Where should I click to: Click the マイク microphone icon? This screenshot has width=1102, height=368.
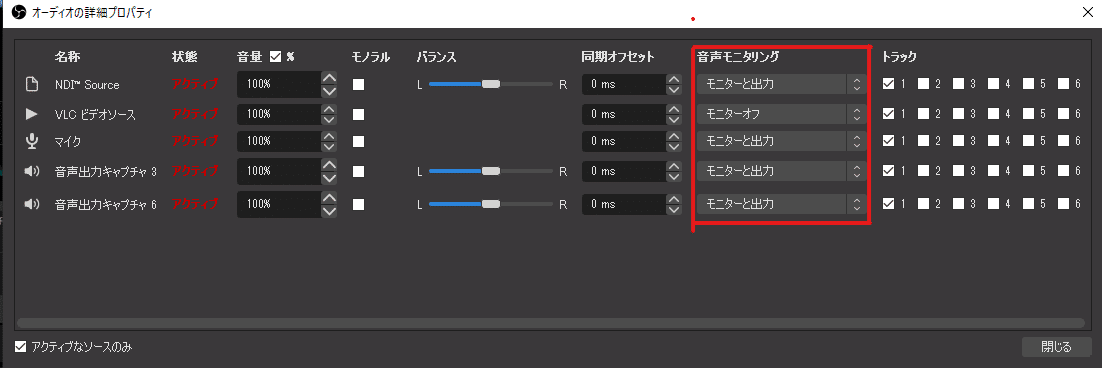click(31, 141)
